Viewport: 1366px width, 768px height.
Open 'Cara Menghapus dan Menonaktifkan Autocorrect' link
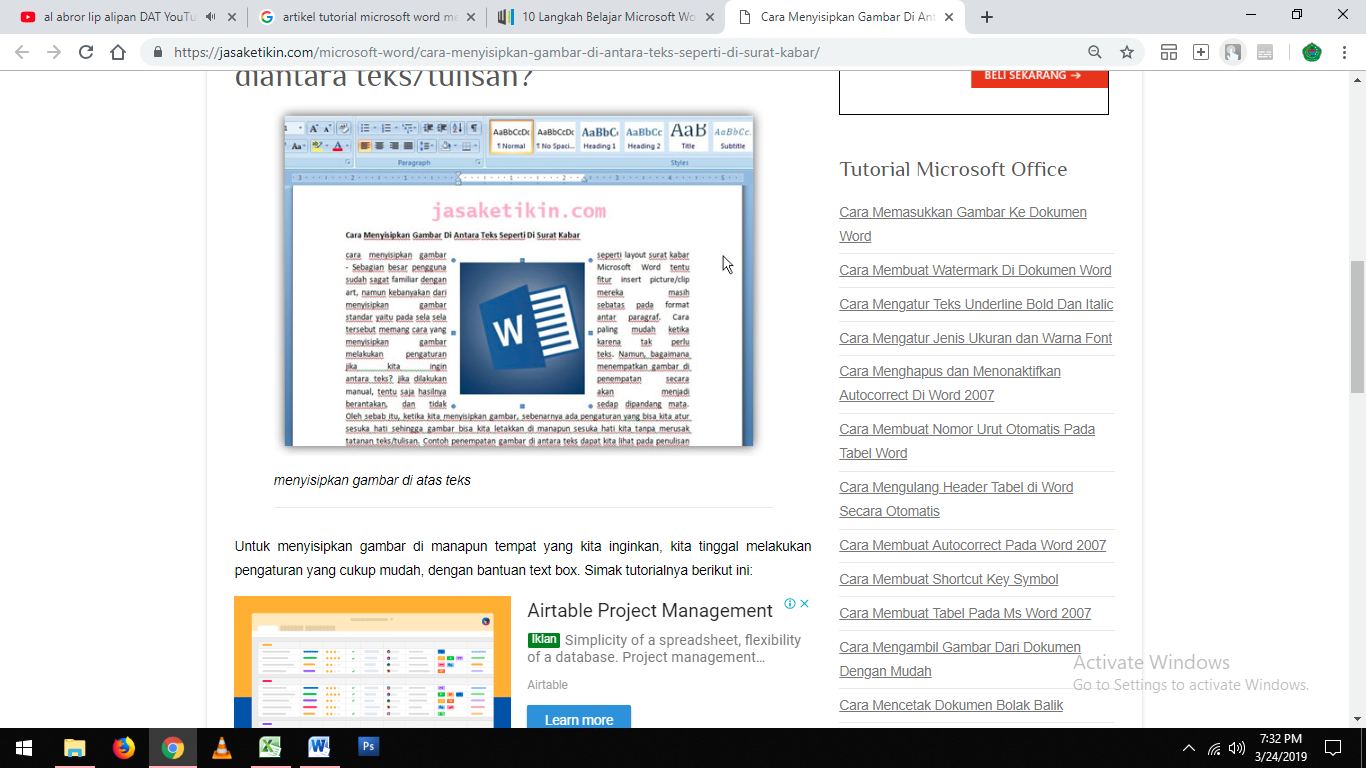click(950, 383)
